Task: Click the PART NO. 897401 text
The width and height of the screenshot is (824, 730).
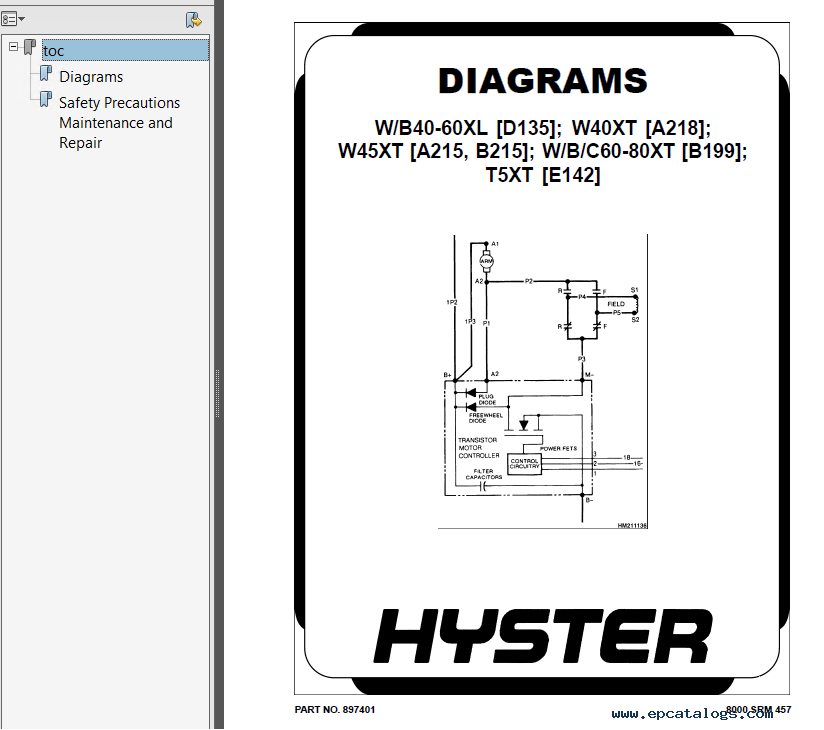Action: pyautogui.click(x=335, y=710)
